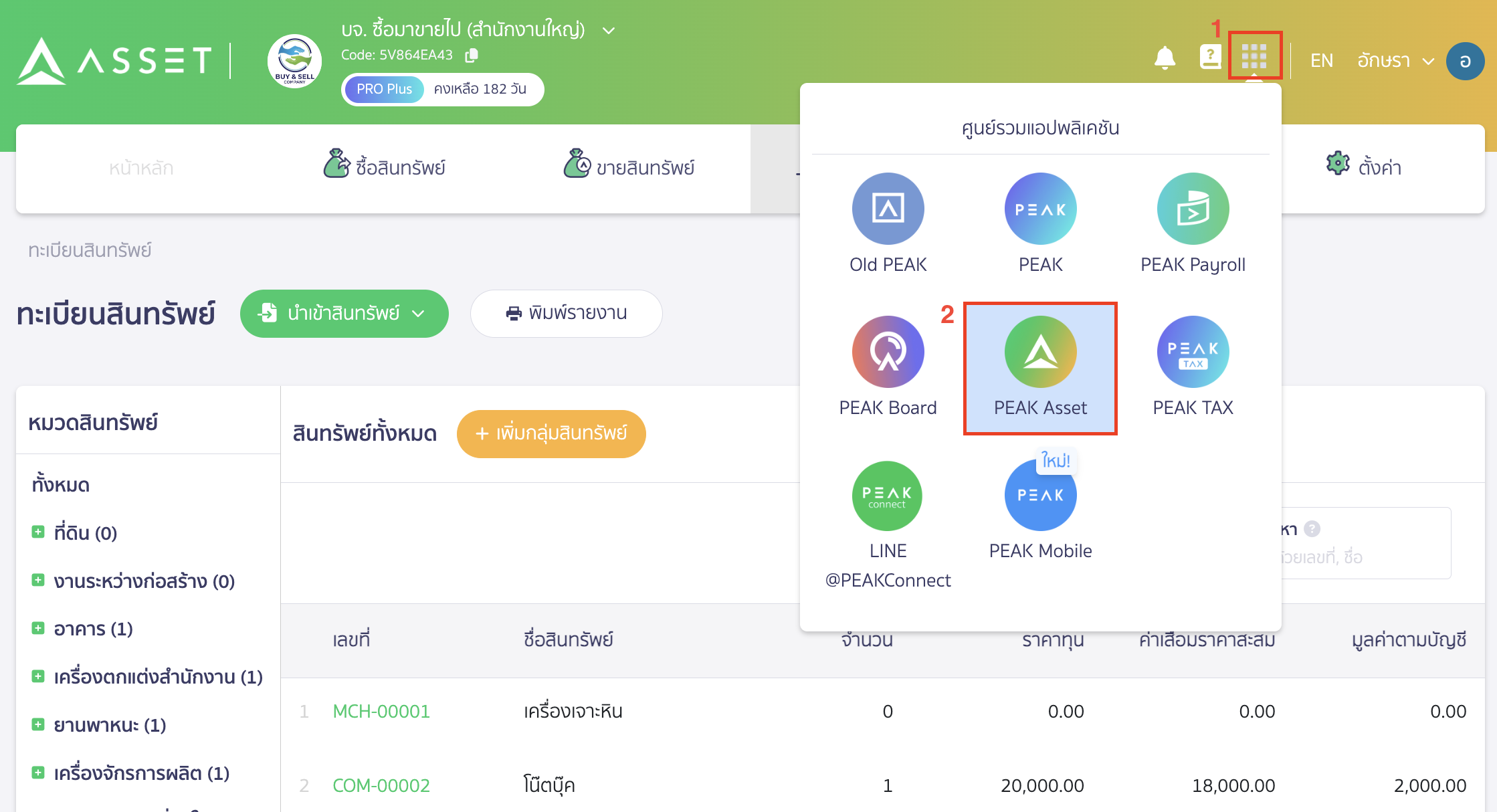1497x812 pixels.
Task: Open the นำเข้าสินทรัพย์ dropdown
Action: point(344,313)
